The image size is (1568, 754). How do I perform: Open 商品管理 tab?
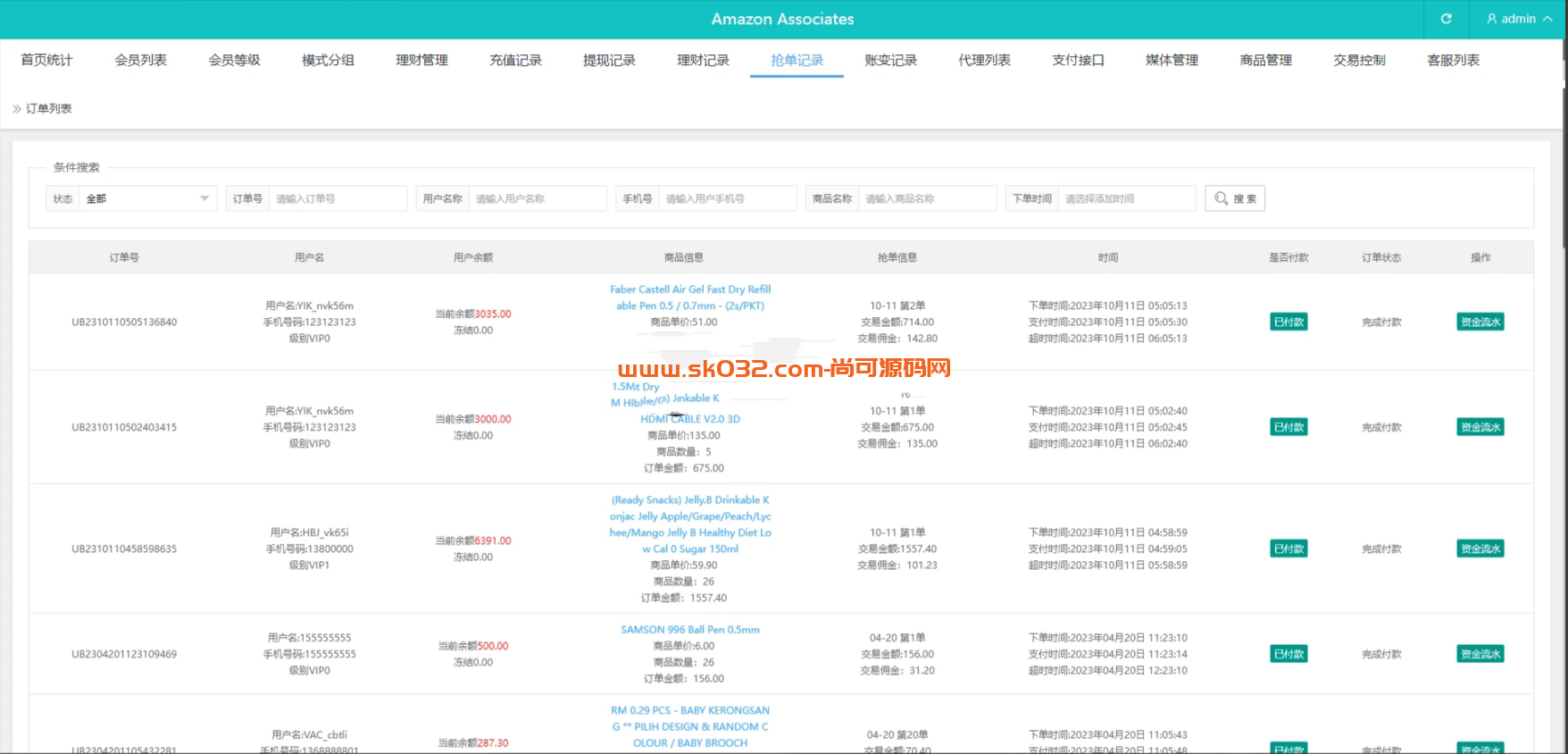[x=1265, y=60]
